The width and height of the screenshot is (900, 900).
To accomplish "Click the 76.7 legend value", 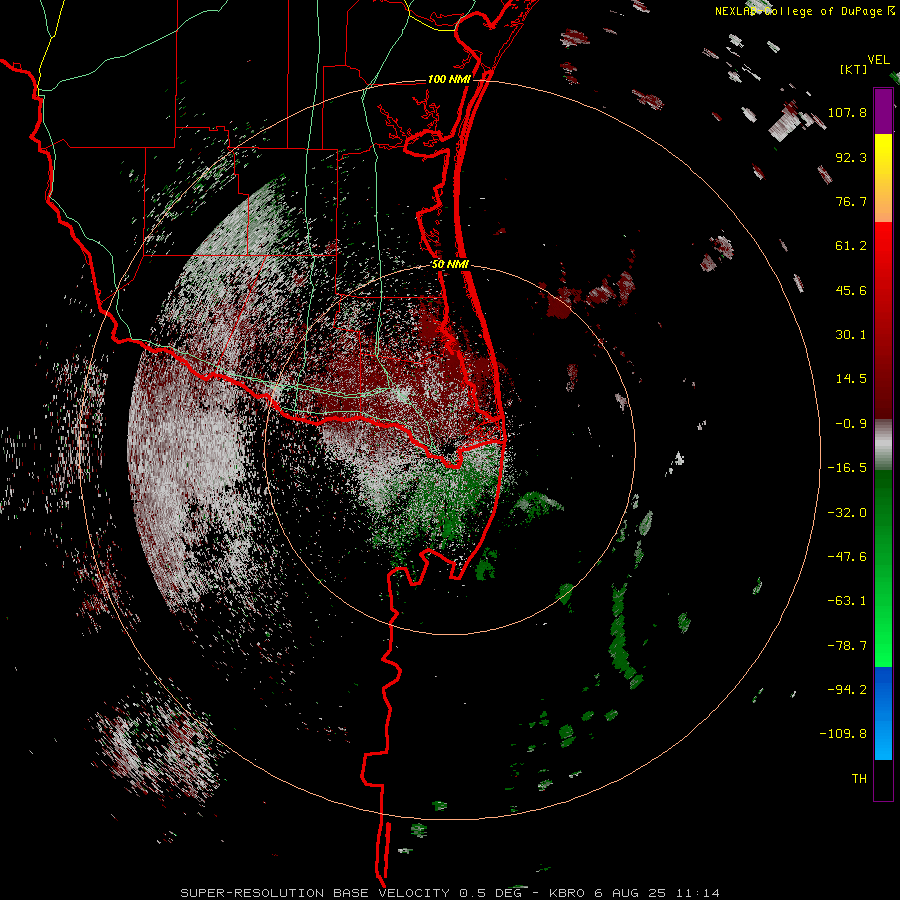I will coord(851,201).
